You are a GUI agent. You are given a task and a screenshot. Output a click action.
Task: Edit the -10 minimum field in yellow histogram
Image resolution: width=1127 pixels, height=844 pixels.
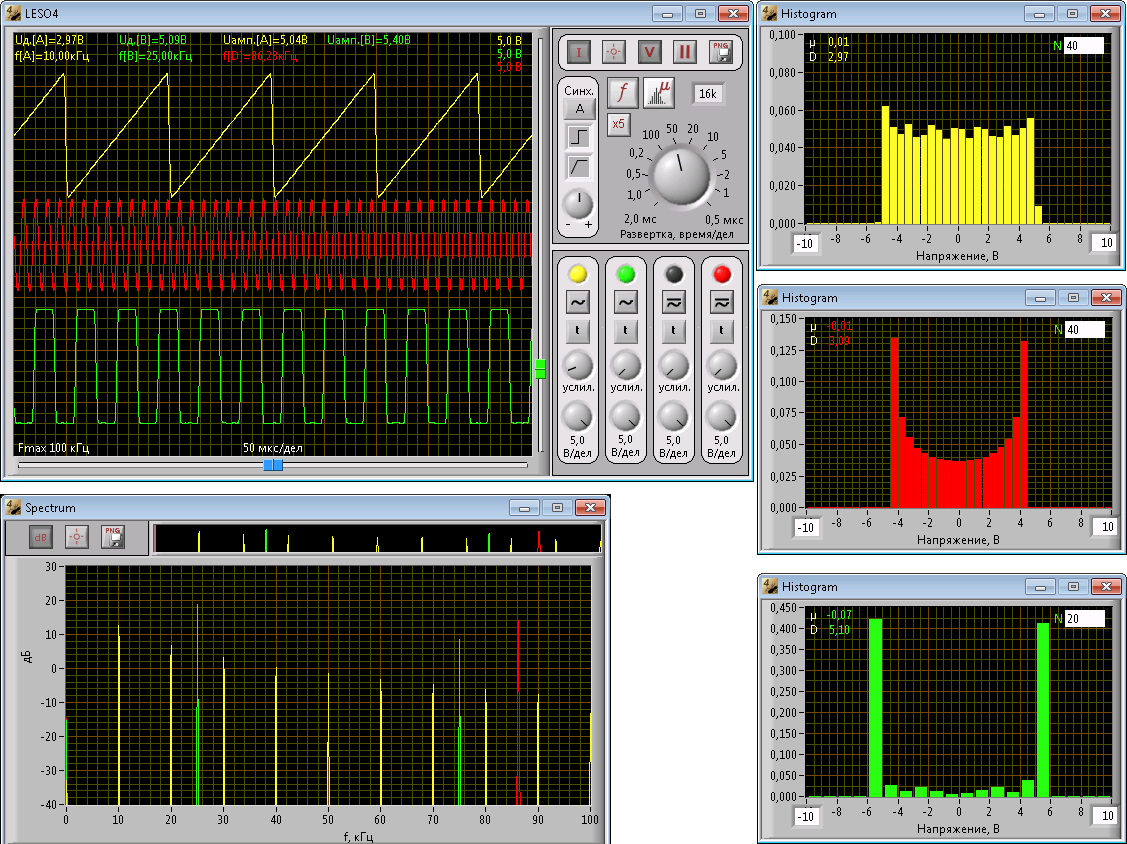(806, 243)
